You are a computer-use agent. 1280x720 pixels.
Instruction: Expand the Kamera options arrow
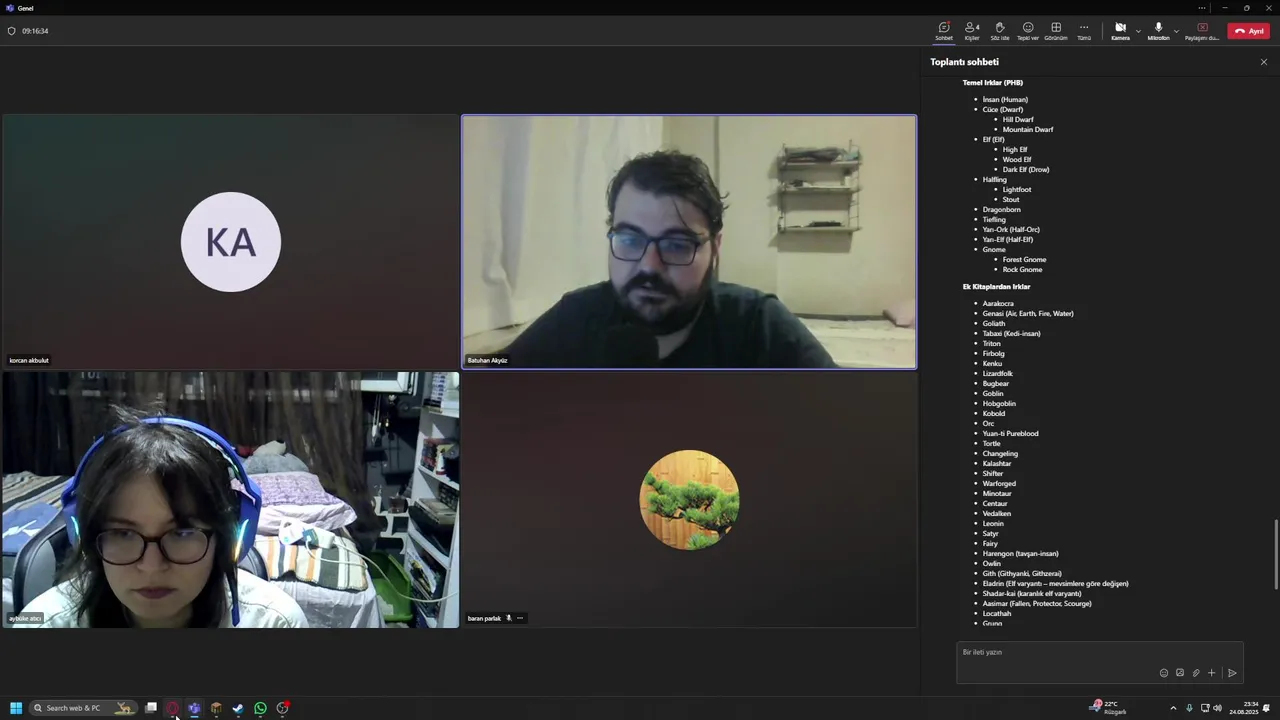pos(1138,31)
